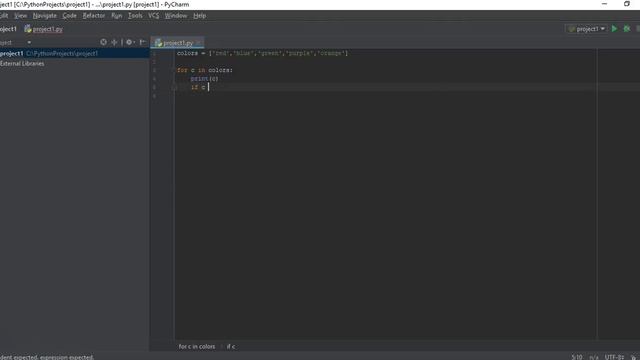Open the Code menu
The width and height of the screenshot is (640, 360).
point(69,16)
